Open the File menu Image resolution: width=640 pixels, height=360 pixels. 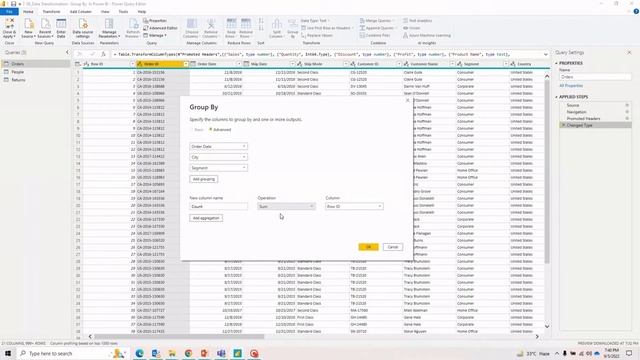pyautogui.click(x=9, y=11)
